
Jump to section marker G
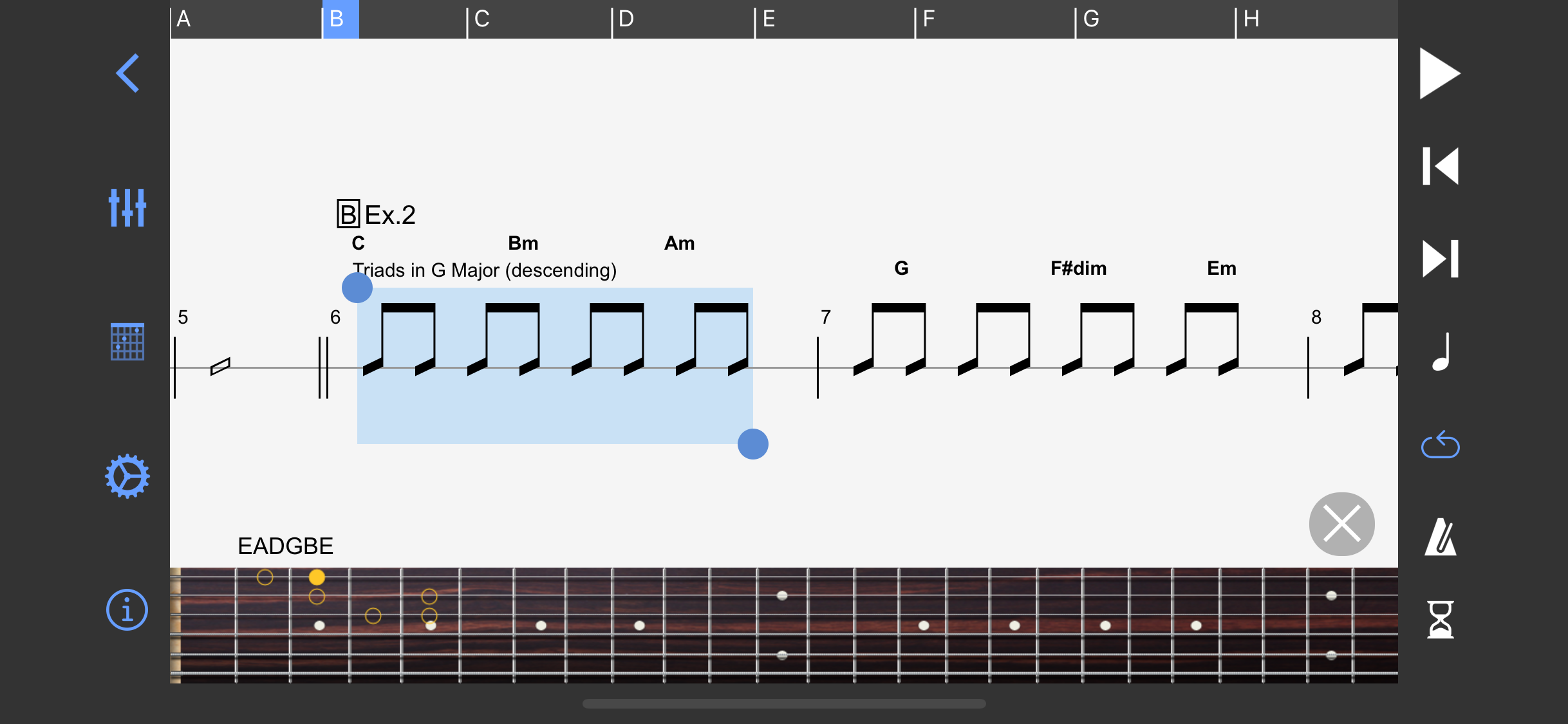tap(1091, 19)
